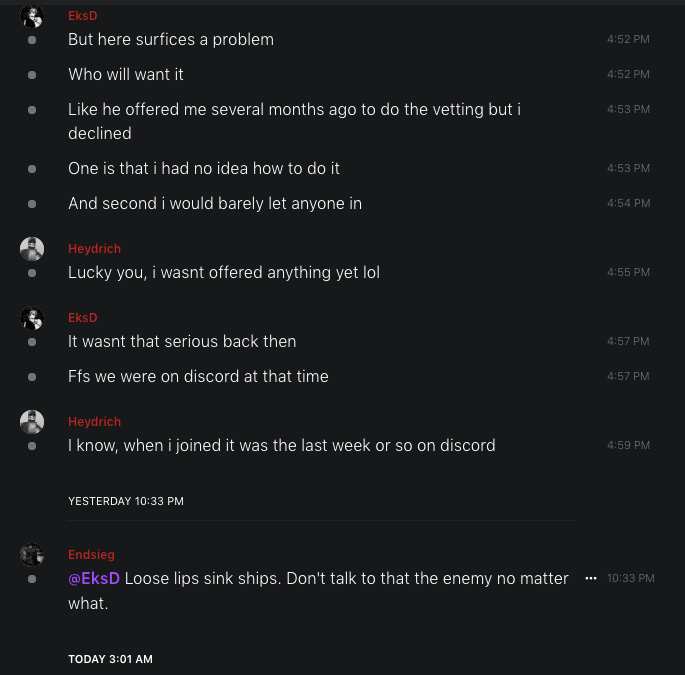Open the Heydrich username above 'Lucky you'
This screenshot has width=685, height=675.
[x=94, y=249]
